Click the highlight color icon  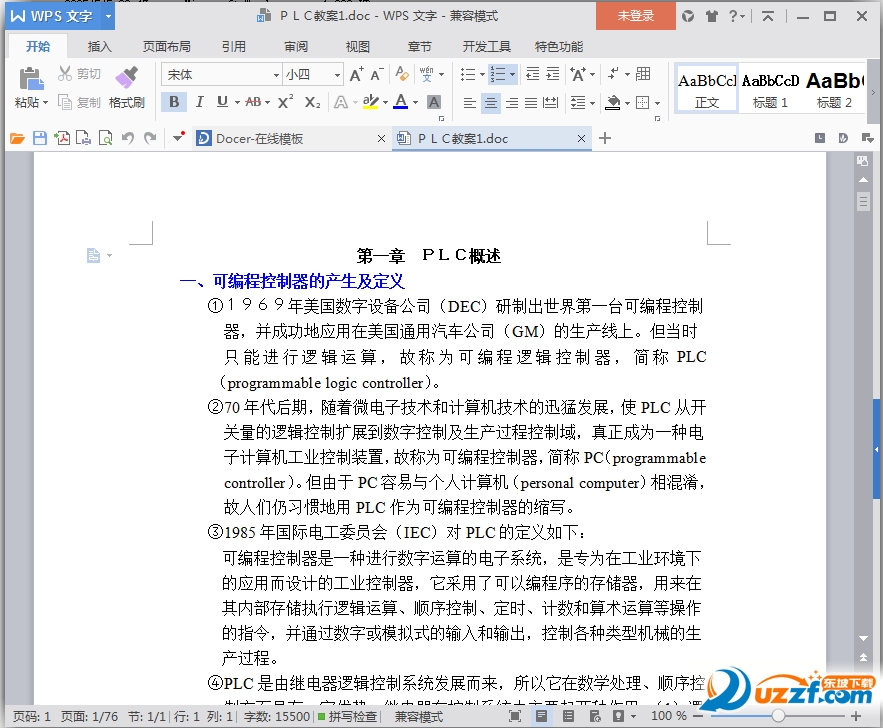[369, 102]
